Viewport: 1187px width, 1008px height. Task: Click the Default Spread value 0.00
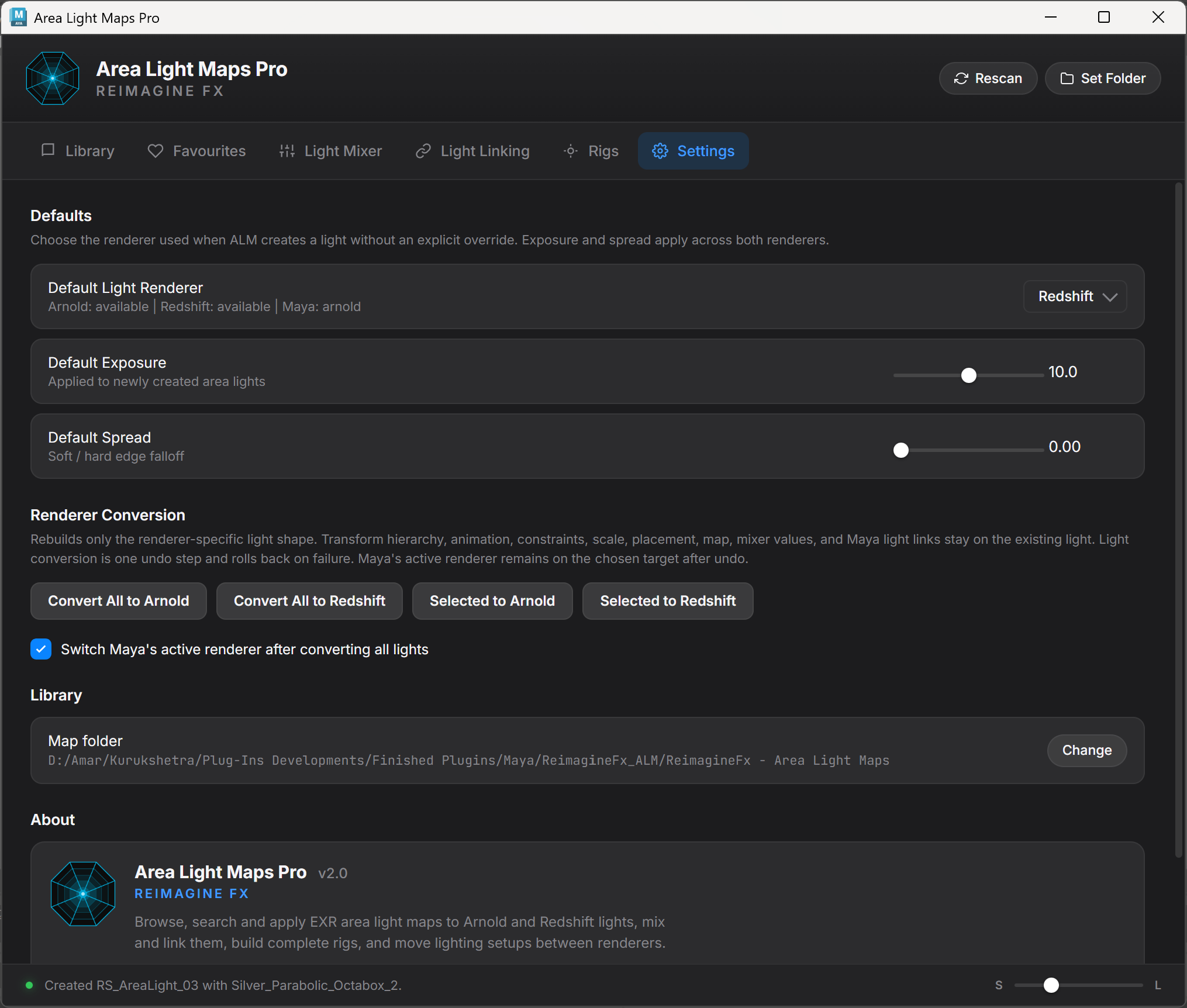tap(1064, 447)
